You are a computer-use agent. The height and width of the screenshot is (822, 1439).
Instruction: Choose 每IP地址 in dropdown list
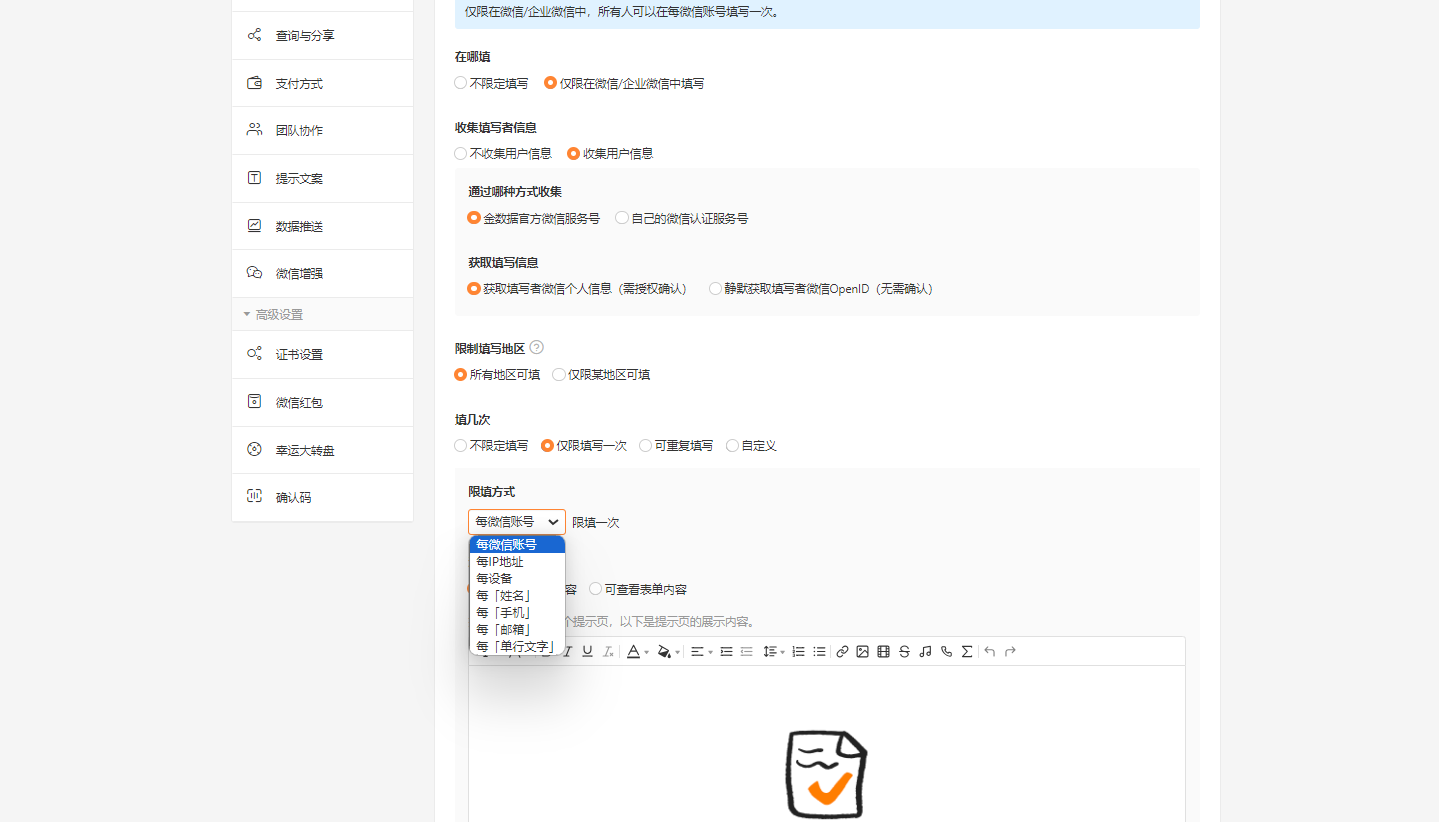tap(517, 561)
